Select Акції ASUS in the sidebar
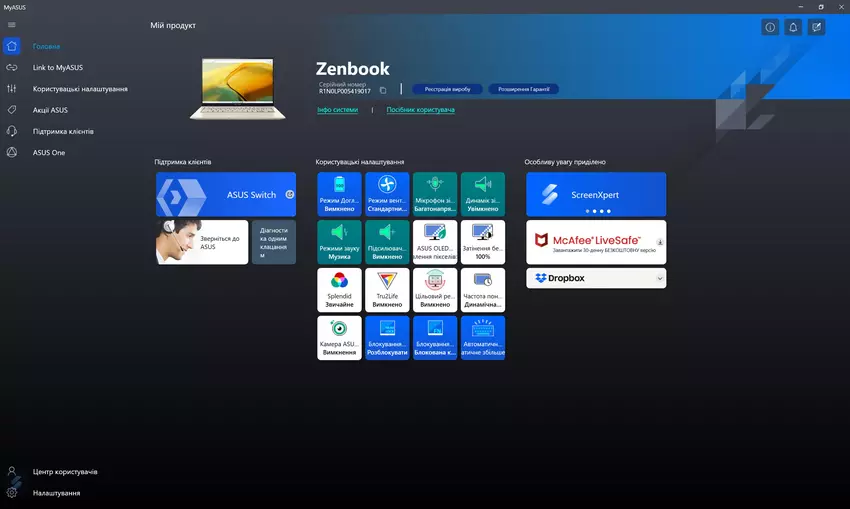Image resolution: width=850 pixels, height=509 pixels. [x=50, y=110]
